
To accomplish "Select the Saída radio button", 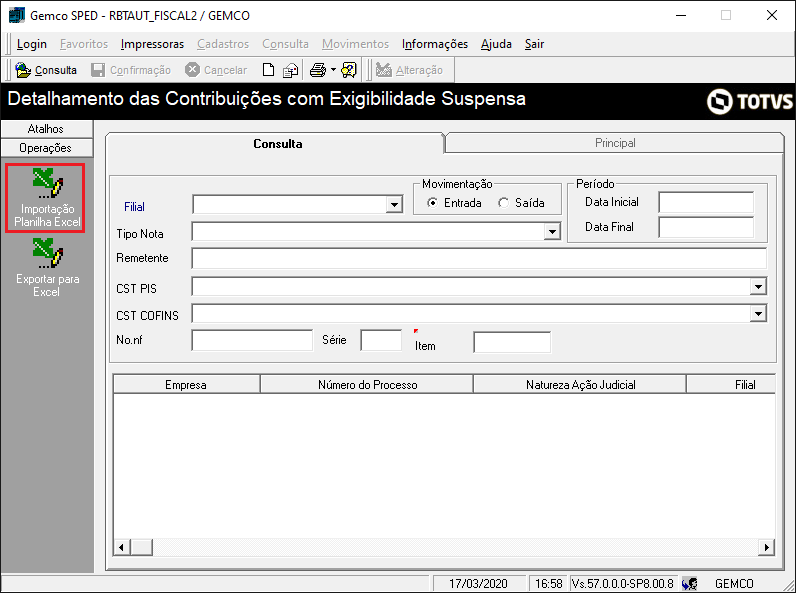I will point(503,203).
